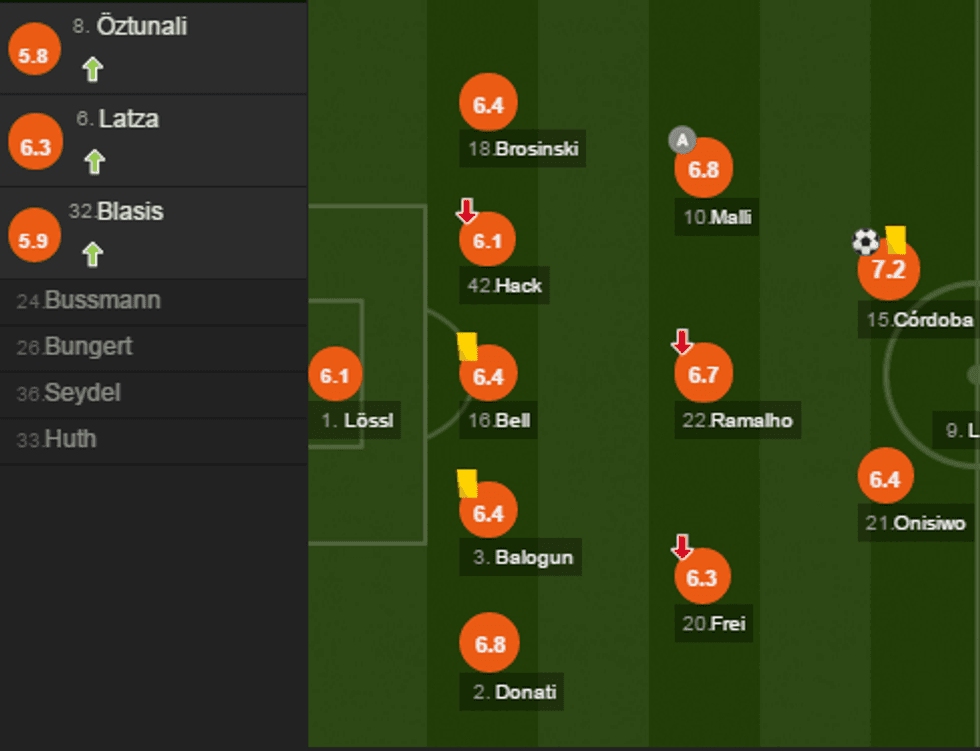The width and height of the screenshot is (980, 751).
Task: Click the assist badge next to Malli
Action: [681, 141]
